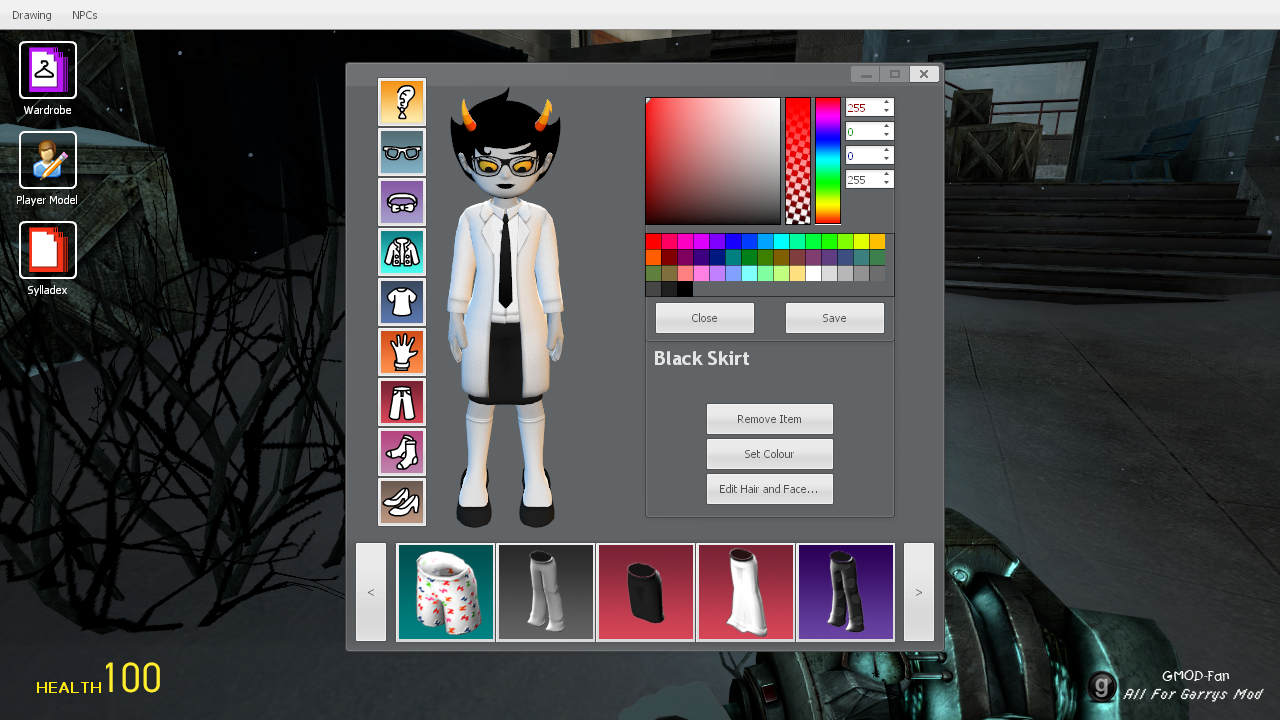Click the Set Colour button
This screenshot has height=720, width=1280.
tap(770, 454)
